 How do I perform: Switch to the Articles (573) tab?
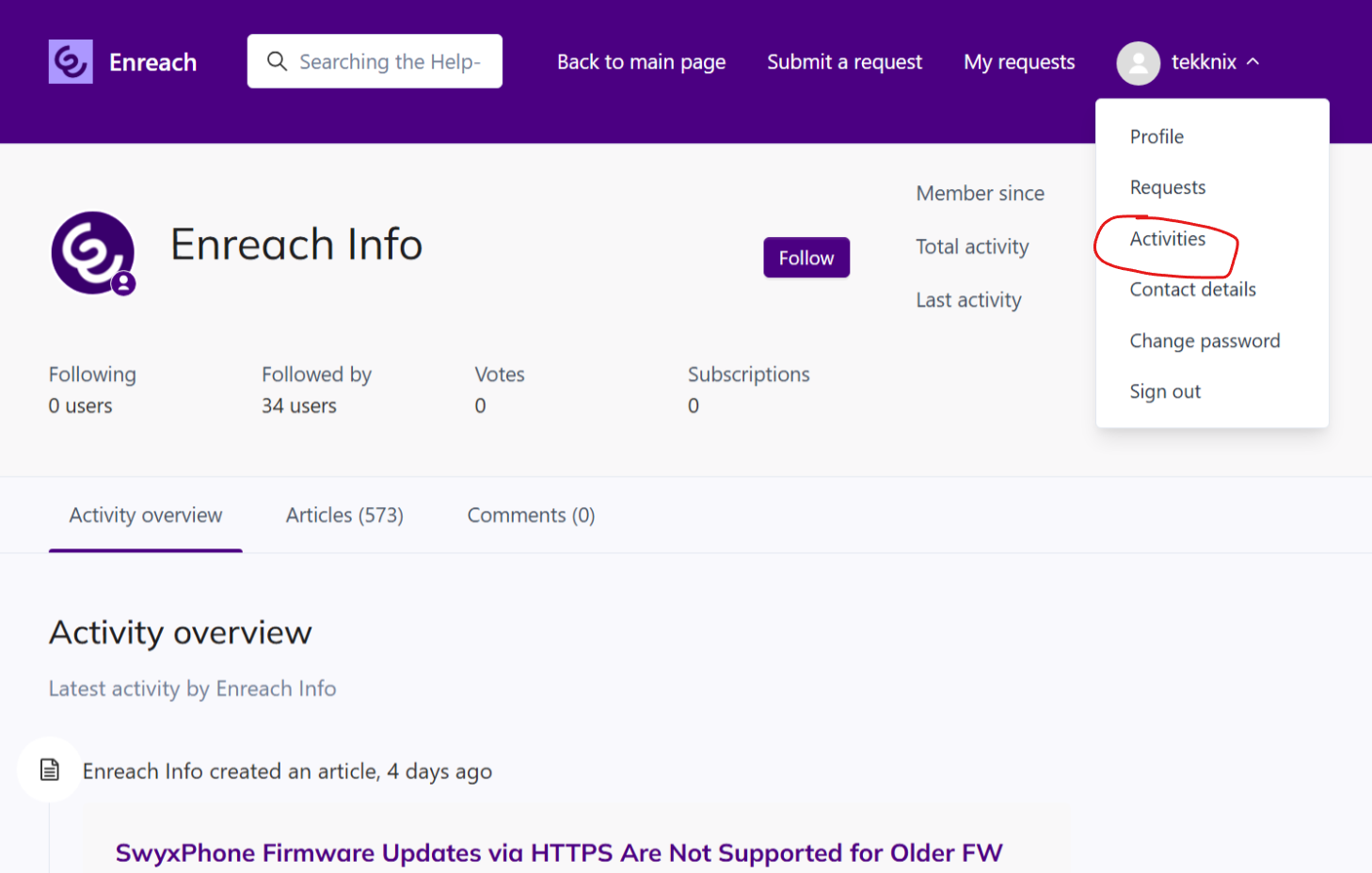click(344, 516)
